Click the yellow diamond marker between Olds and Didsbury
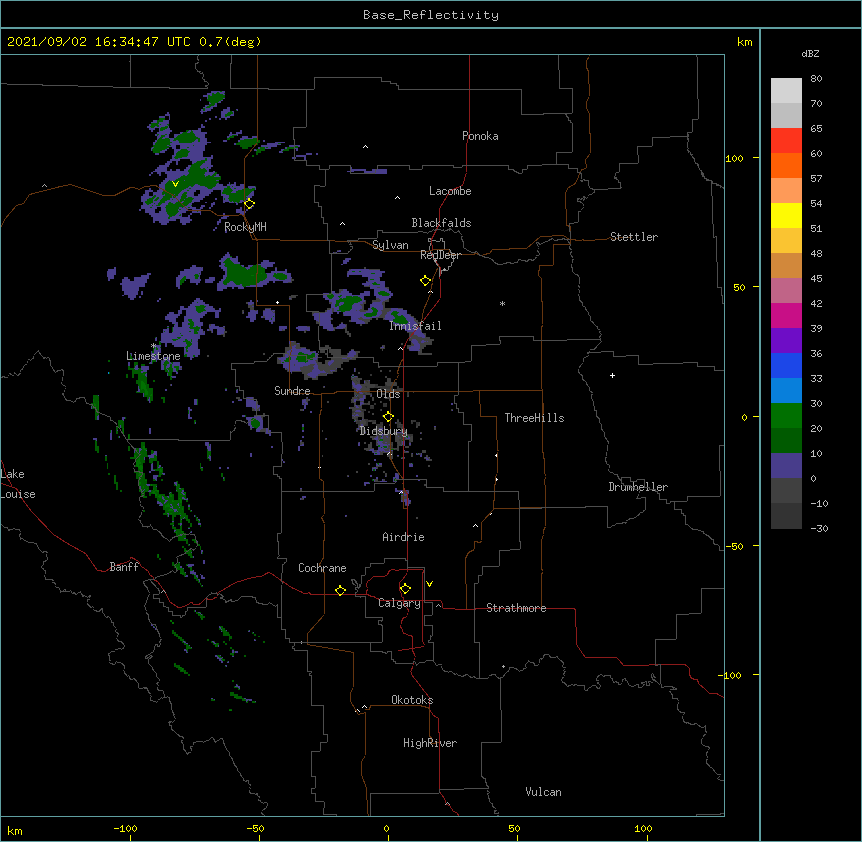This screenshot has width=862, height=842. tap(388, 417)
